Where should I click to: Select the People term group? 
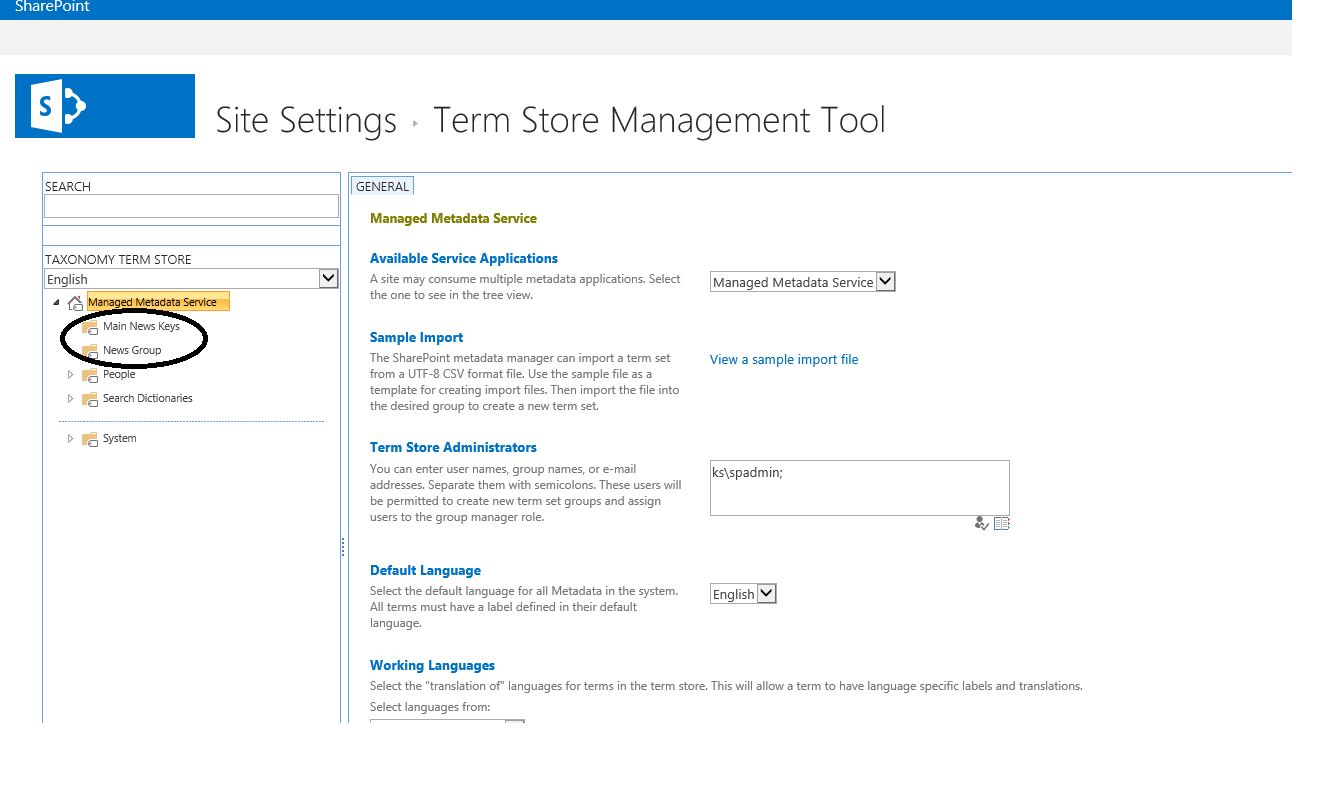(x=119, y=375)
